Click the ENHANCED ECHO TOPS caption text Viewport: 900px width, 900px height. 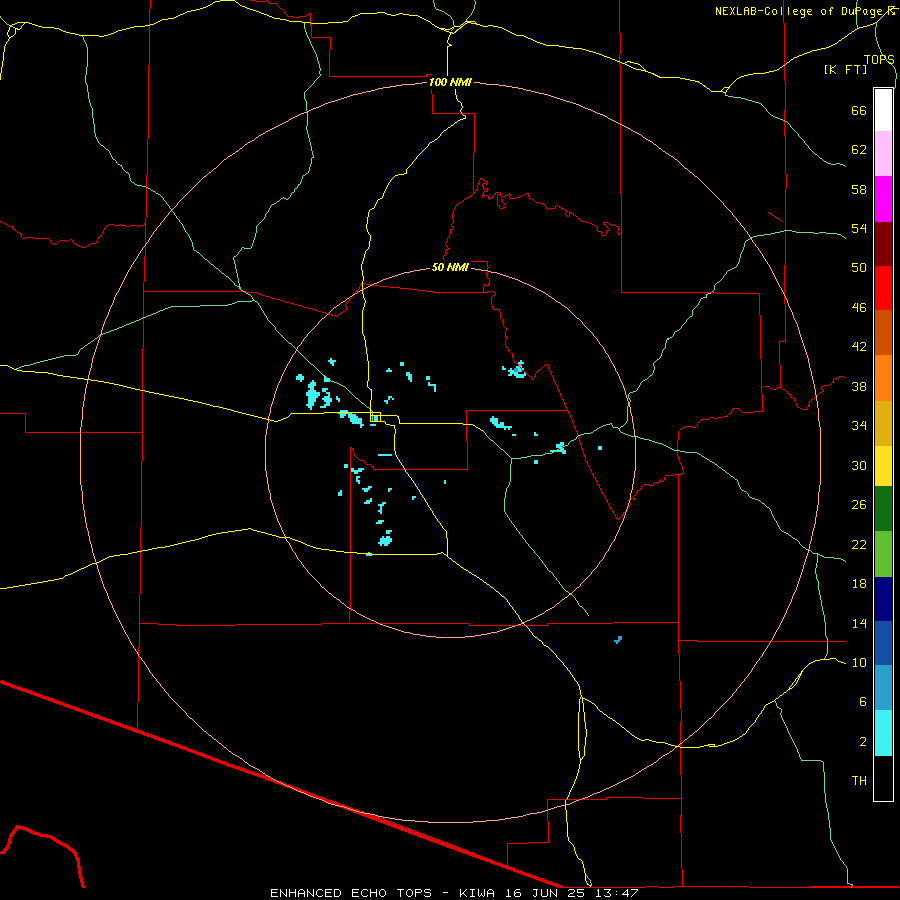[x=350, y=893]
